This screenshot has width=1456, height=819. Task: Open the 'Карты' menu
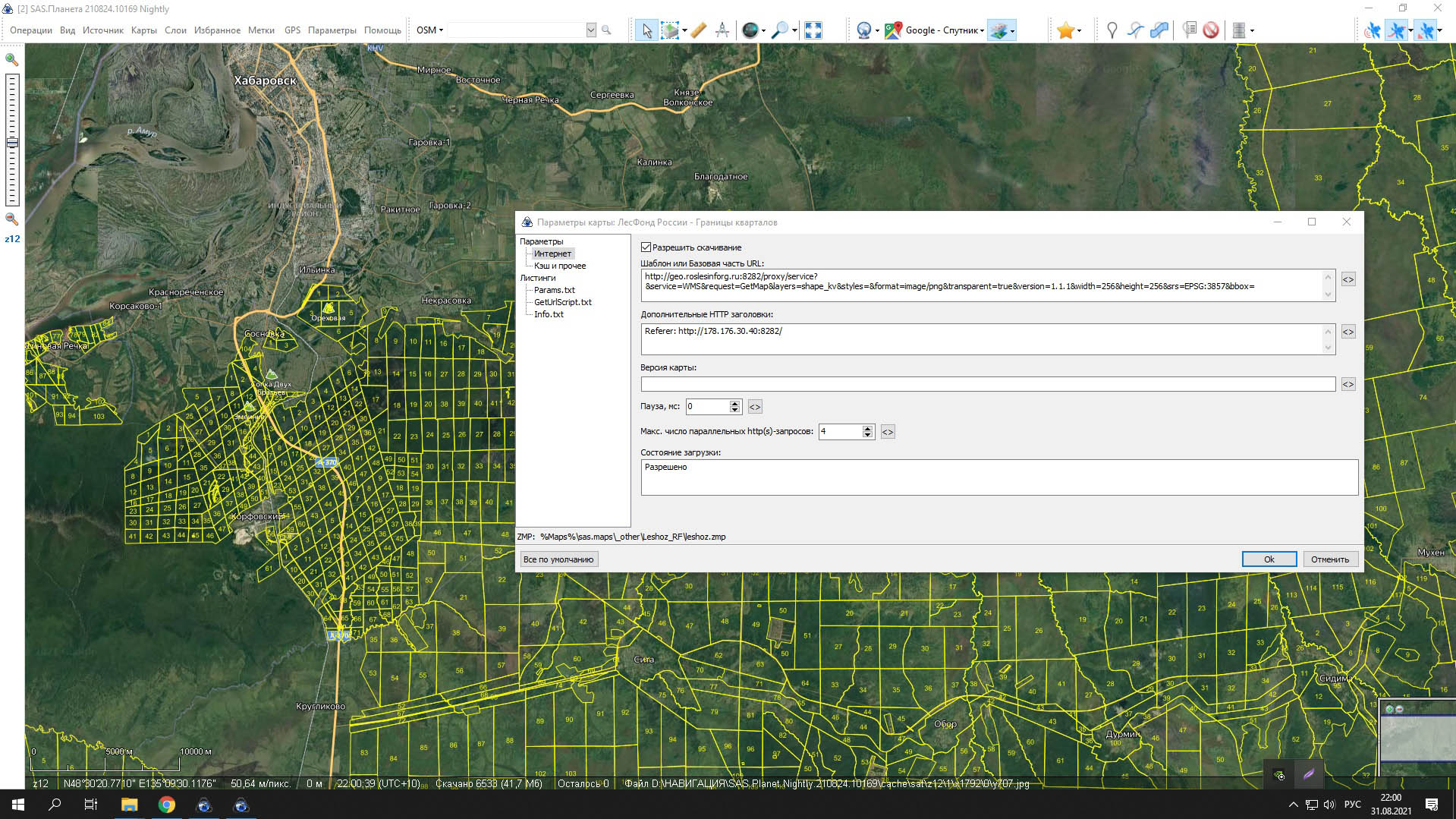coord(143,30)
